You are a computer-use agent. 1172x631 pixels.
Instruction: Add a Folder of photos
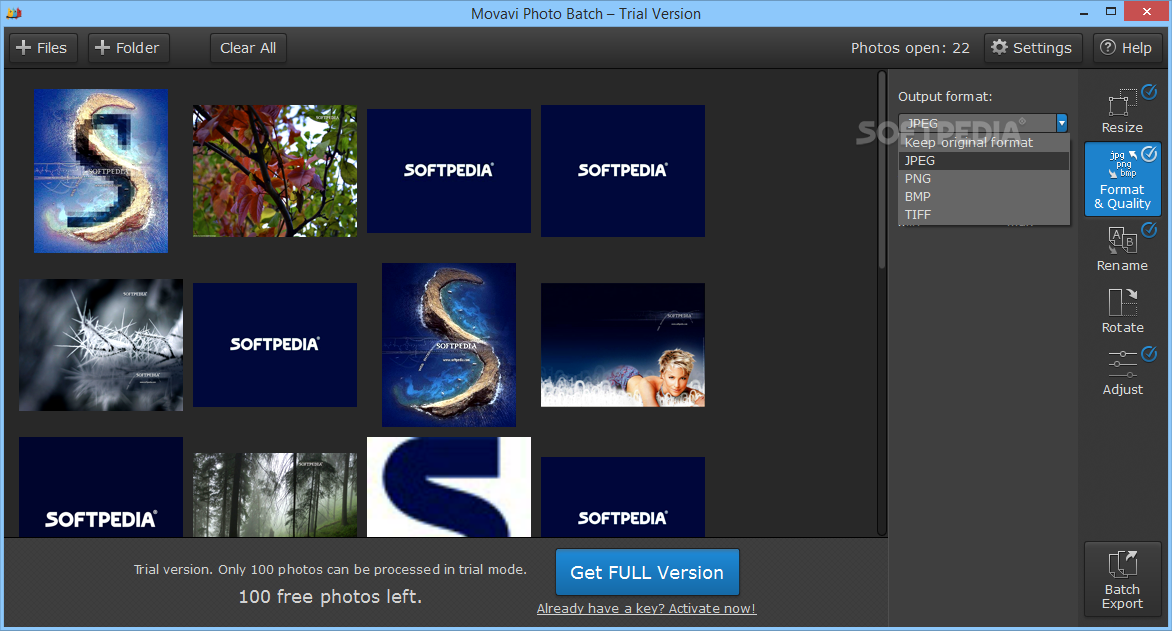pos(128,48)
